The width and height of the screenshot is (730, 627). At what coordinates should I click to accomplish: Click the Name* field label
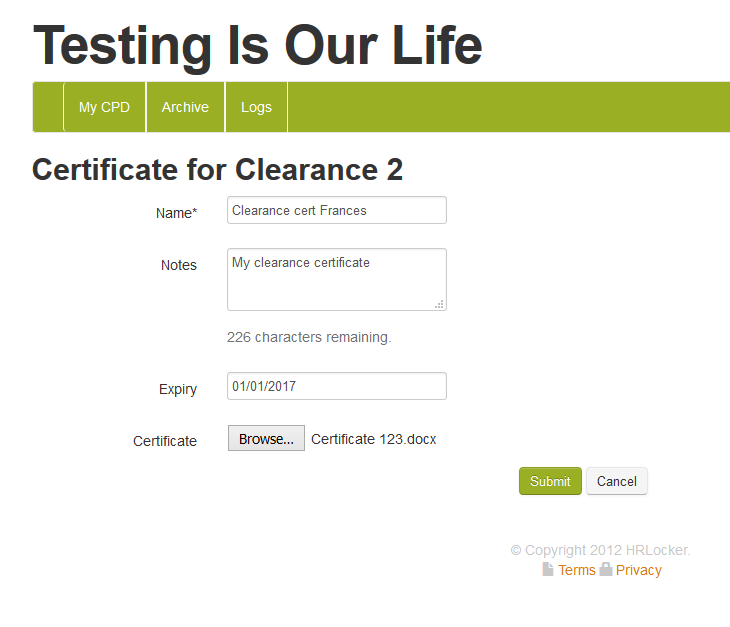tap(177, 213)
